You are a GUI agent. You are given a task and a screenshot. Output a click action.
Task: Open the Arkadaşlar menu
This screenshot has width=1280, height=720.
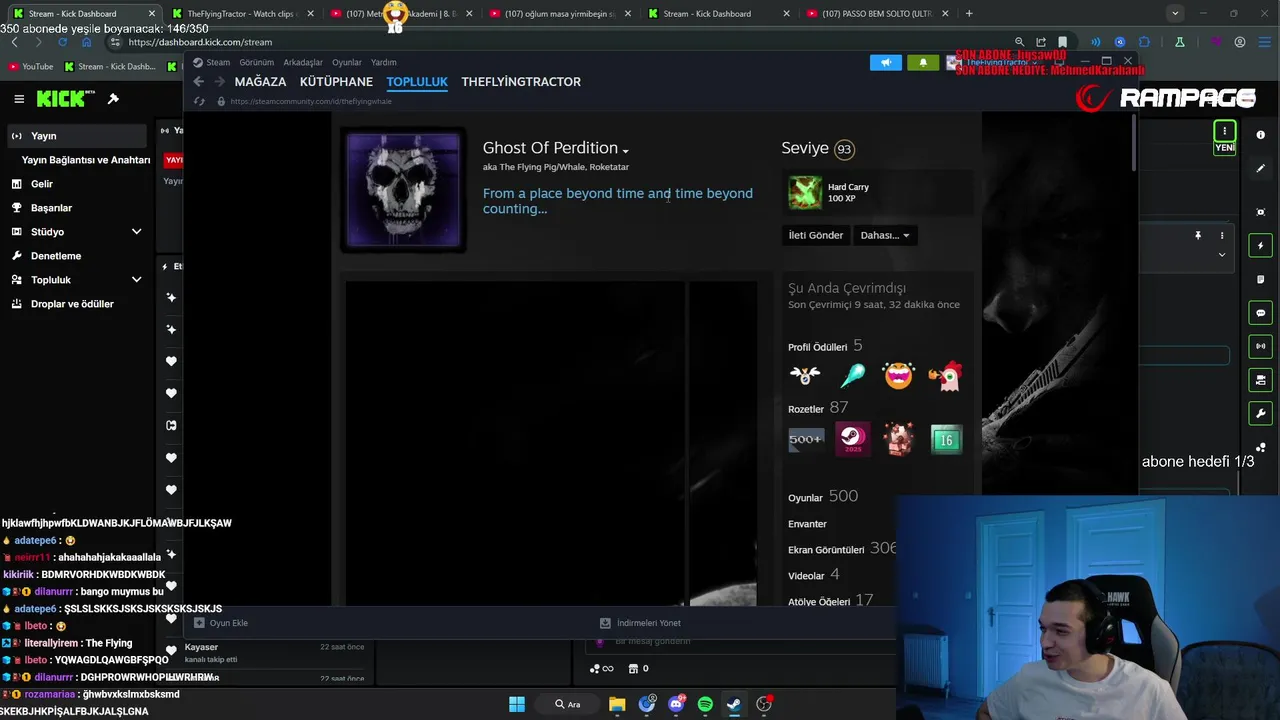click(x=303, y=62)
